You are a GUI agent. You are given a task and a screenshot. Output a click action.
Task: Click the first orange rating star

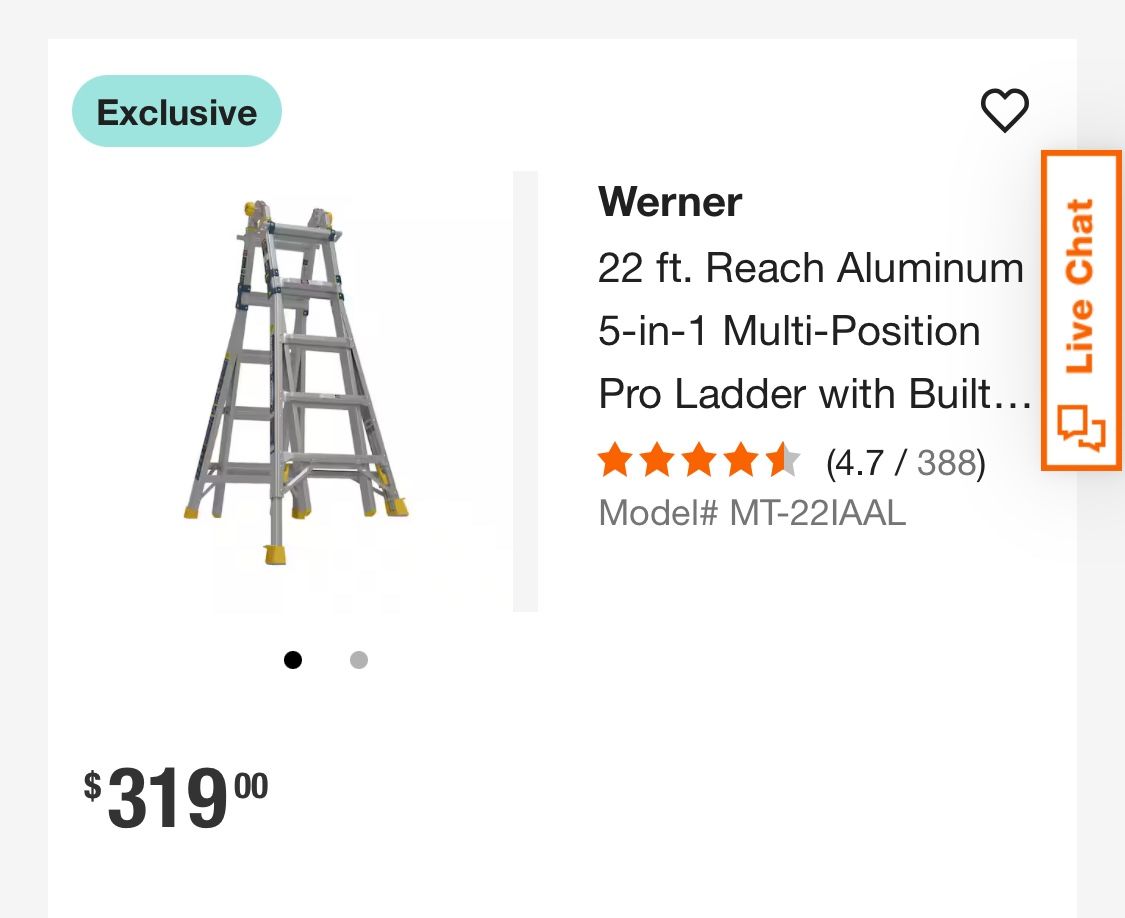[615, 462]
